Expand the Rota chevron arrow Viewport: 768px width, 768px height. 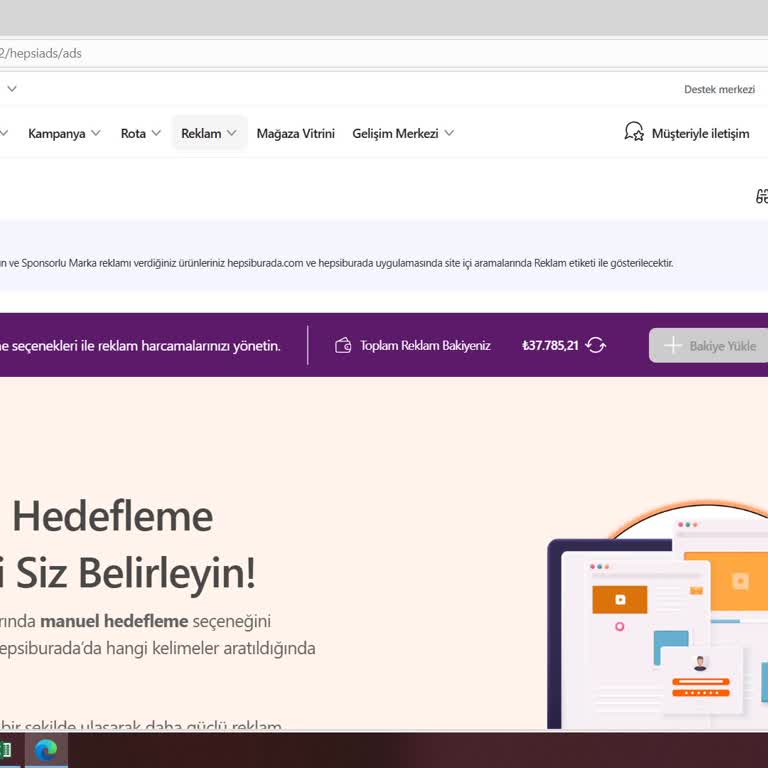pyautogui.click(x=156, y=133)
